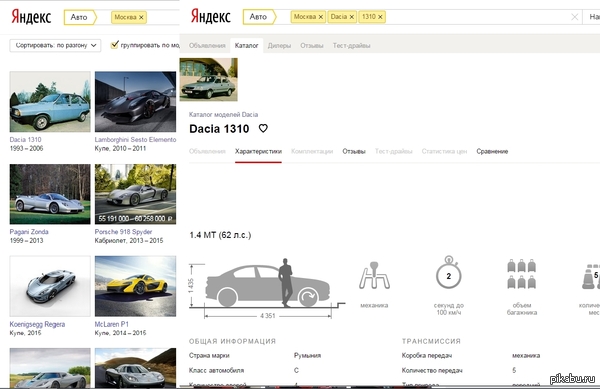Image resolution: width=600 pixels, height=389 pixels.
Task: Click the car dimensions silhouette diagram
Action: coord(267,288)
